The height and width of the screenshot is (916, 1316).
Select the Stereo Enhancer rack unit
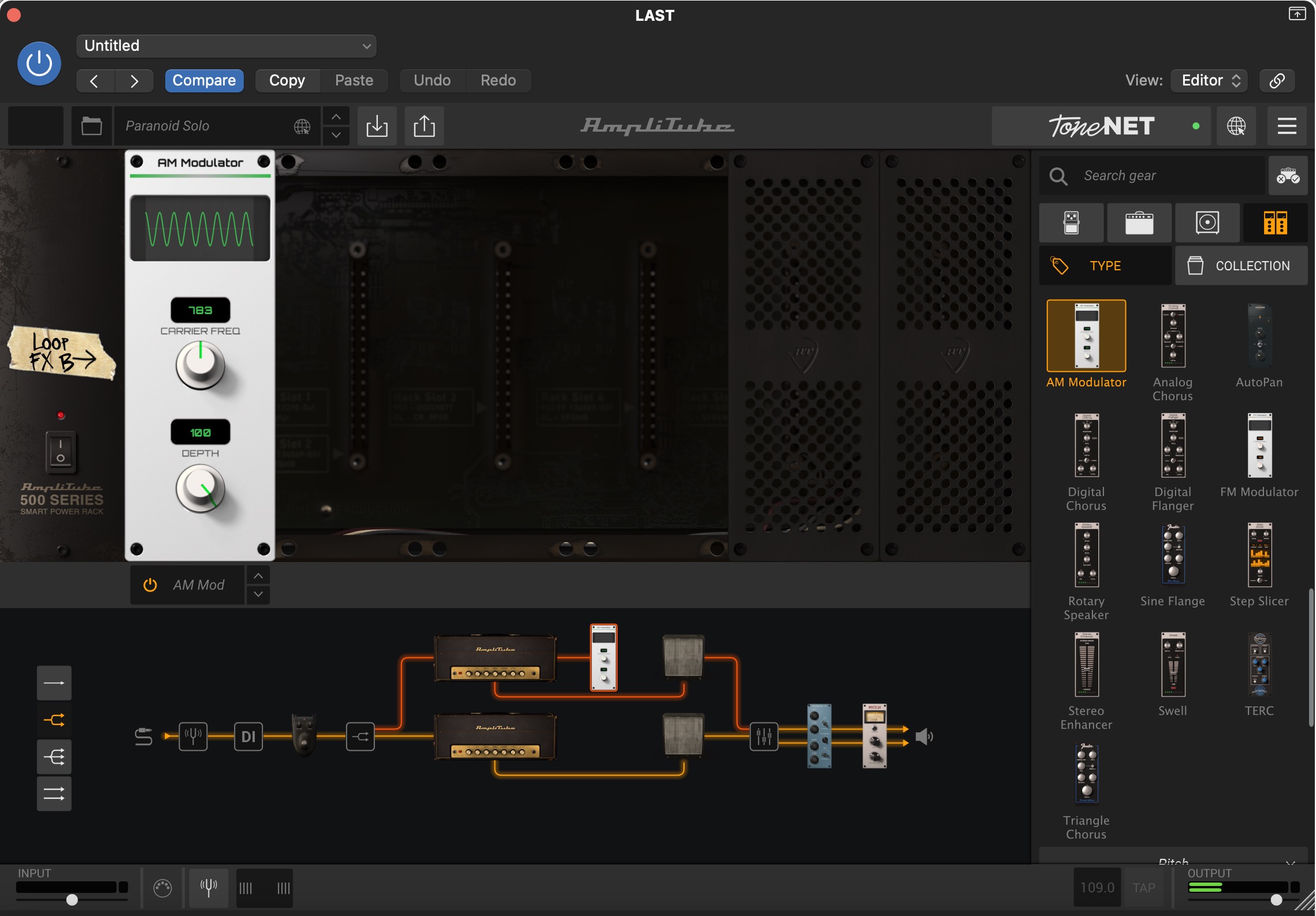coord(1087,665)
